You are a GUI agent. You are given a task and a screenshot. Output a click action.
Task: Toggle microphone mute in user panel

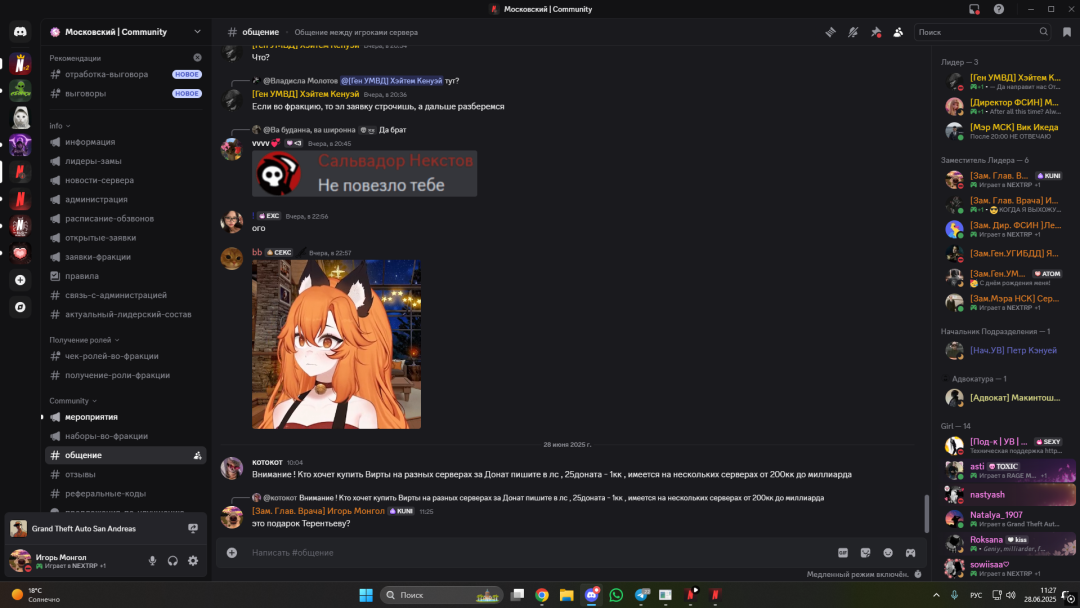[x=152, y=561]
